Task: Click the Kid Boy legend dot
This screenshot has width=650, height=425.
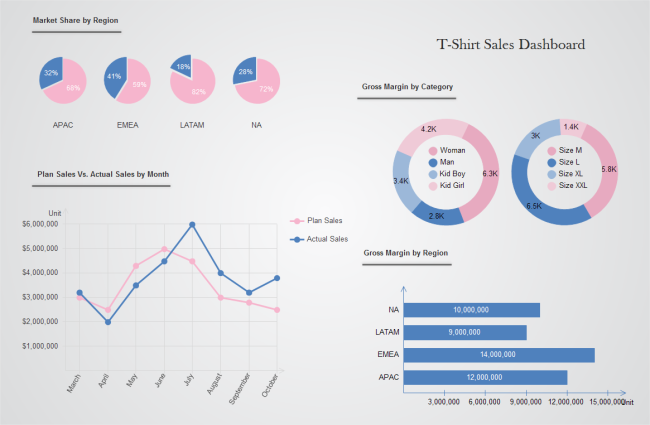Action: 433,174
